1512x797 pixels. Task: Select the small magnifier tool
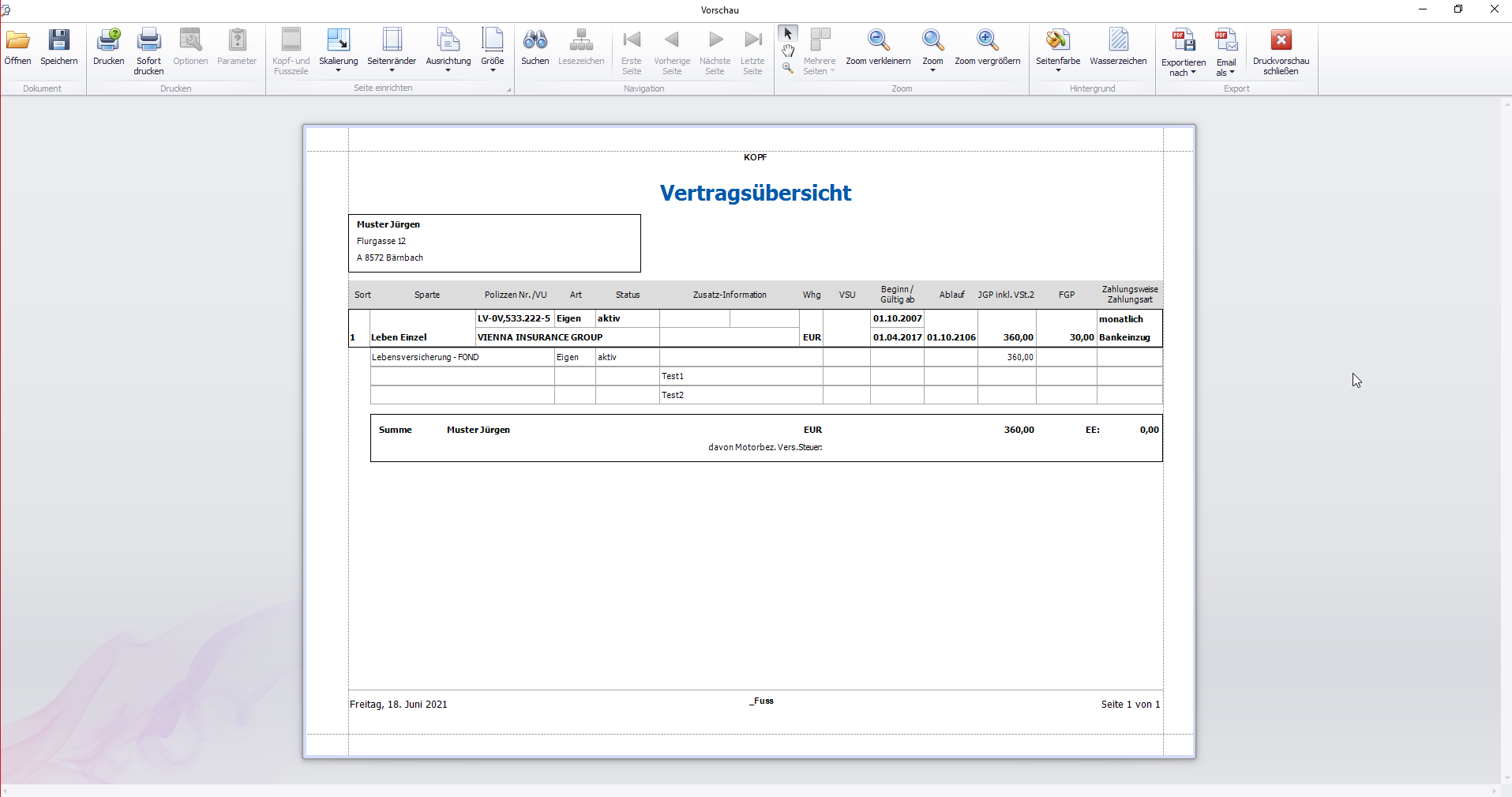[788, 69]
